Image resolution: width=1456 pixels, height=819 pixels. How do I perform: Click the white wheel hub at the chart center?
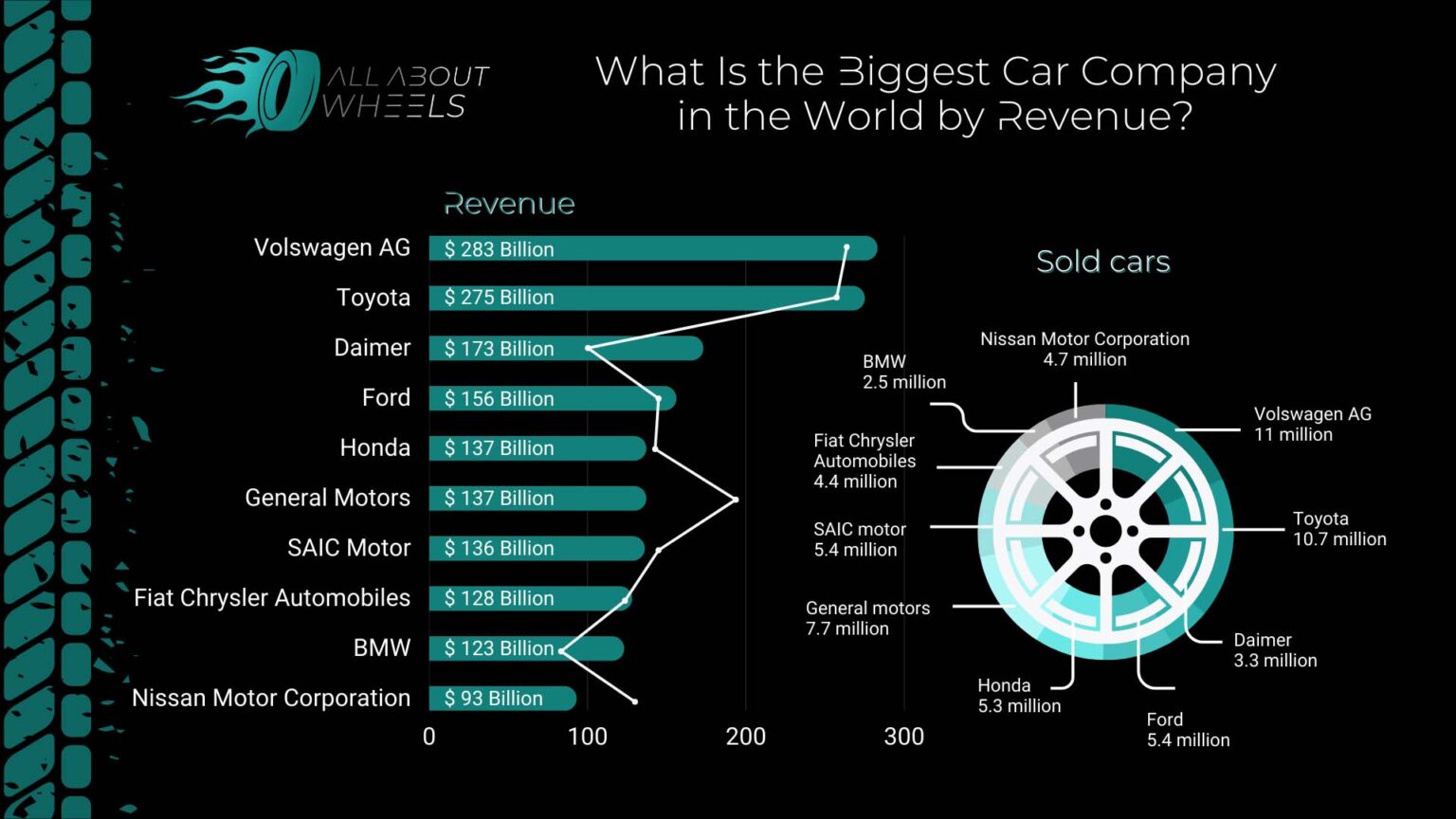tap(1104, 531)
